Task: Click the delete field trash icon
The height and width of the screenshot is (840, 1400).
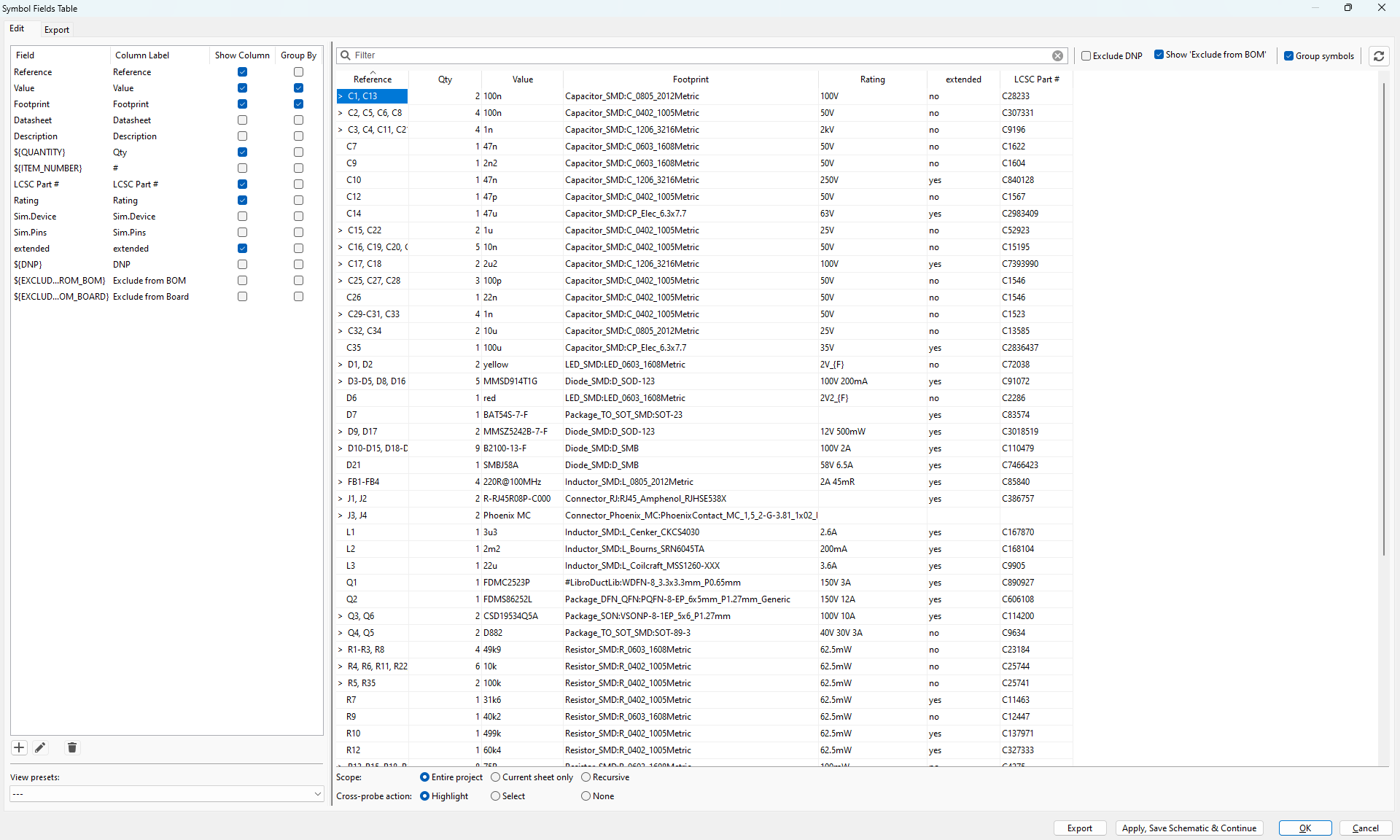Action: (x=71, y=747)
